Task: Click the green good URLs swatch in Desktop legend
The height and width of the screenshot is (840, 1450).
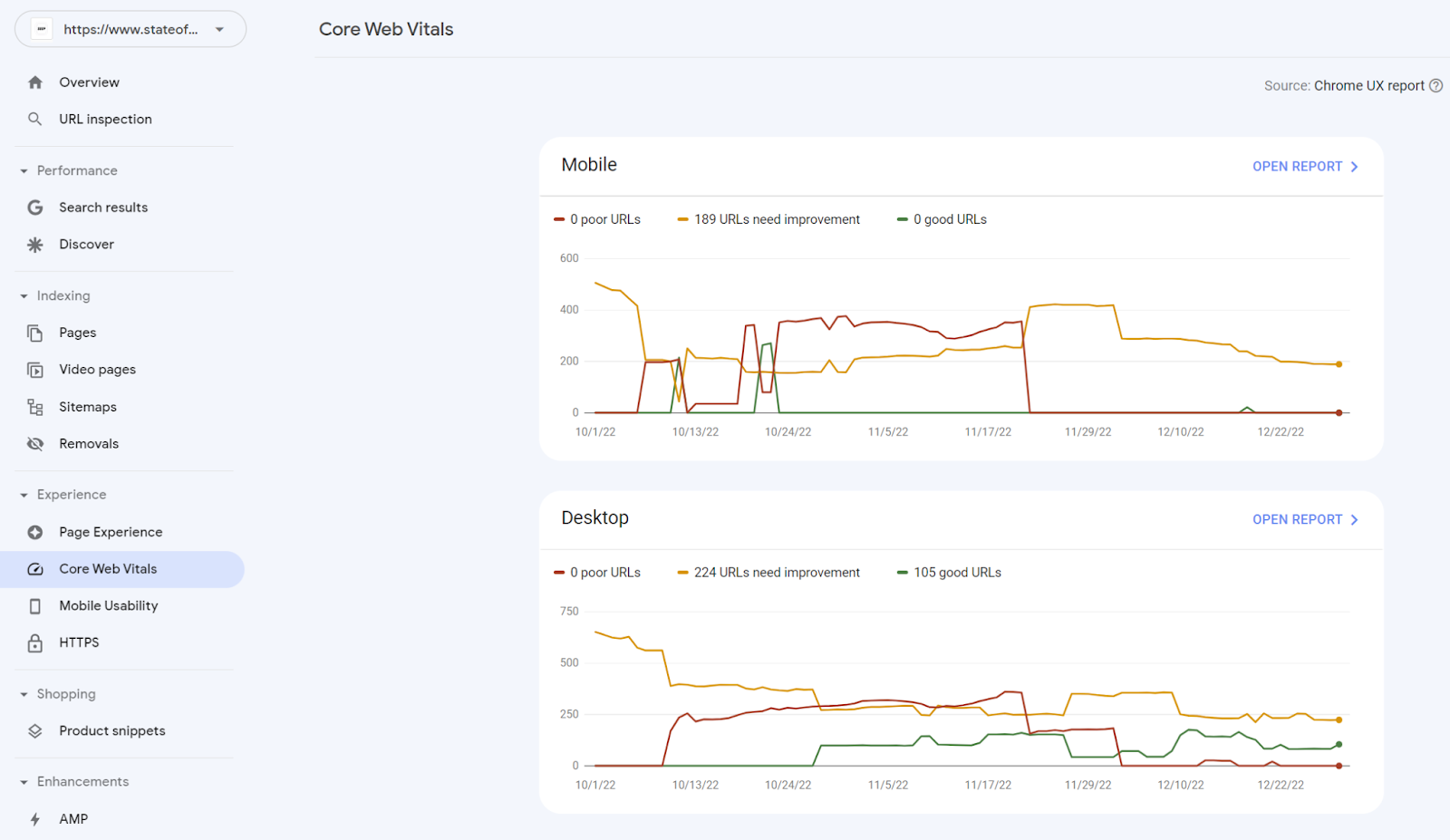Action: (x=902, y=573)
